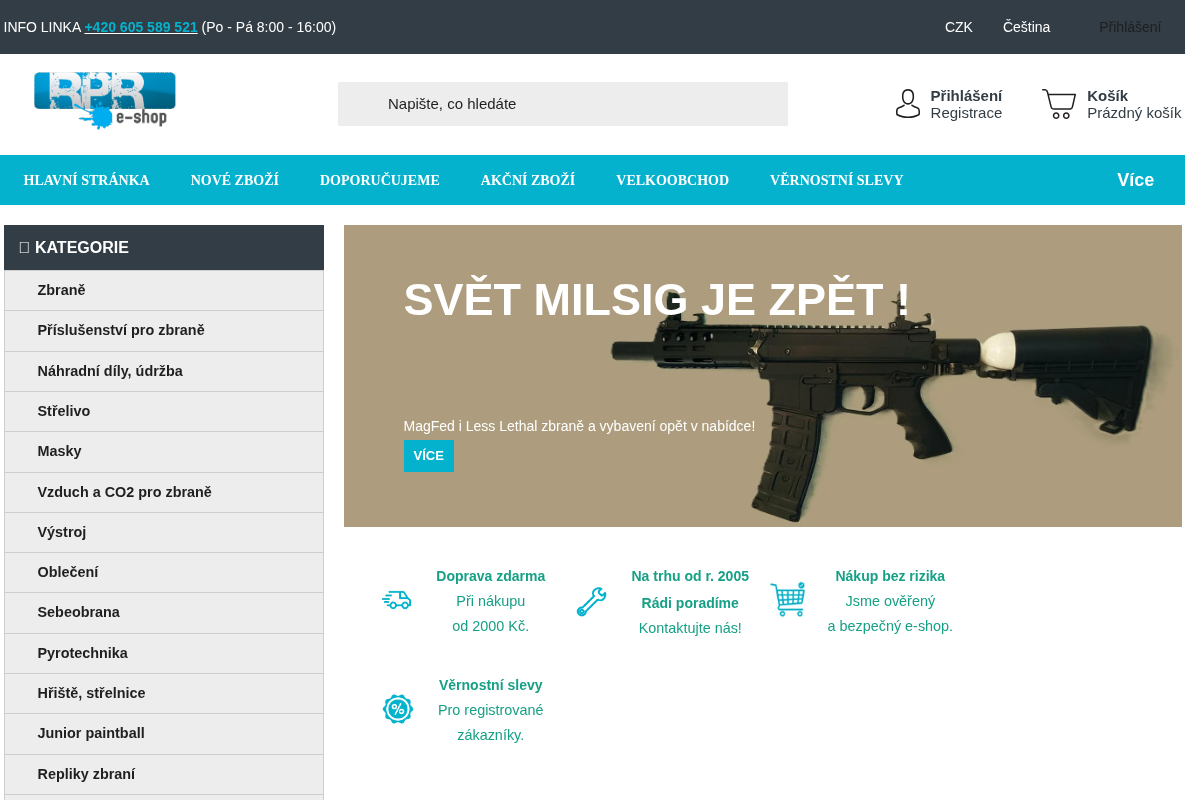1200x800 pixels.
Task: Open the Náhradní díly, údržba category
Action: click(x=164, y=371)
